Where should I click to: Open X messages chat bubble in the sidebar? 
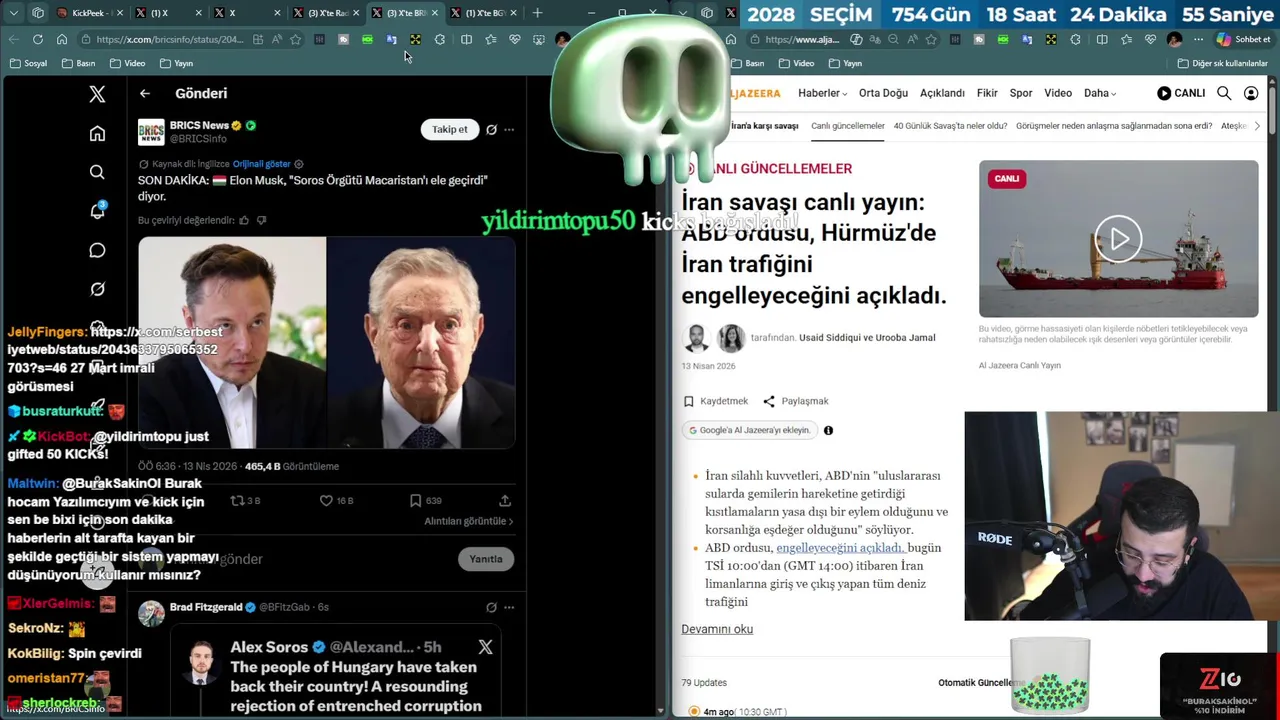(97, 250)
